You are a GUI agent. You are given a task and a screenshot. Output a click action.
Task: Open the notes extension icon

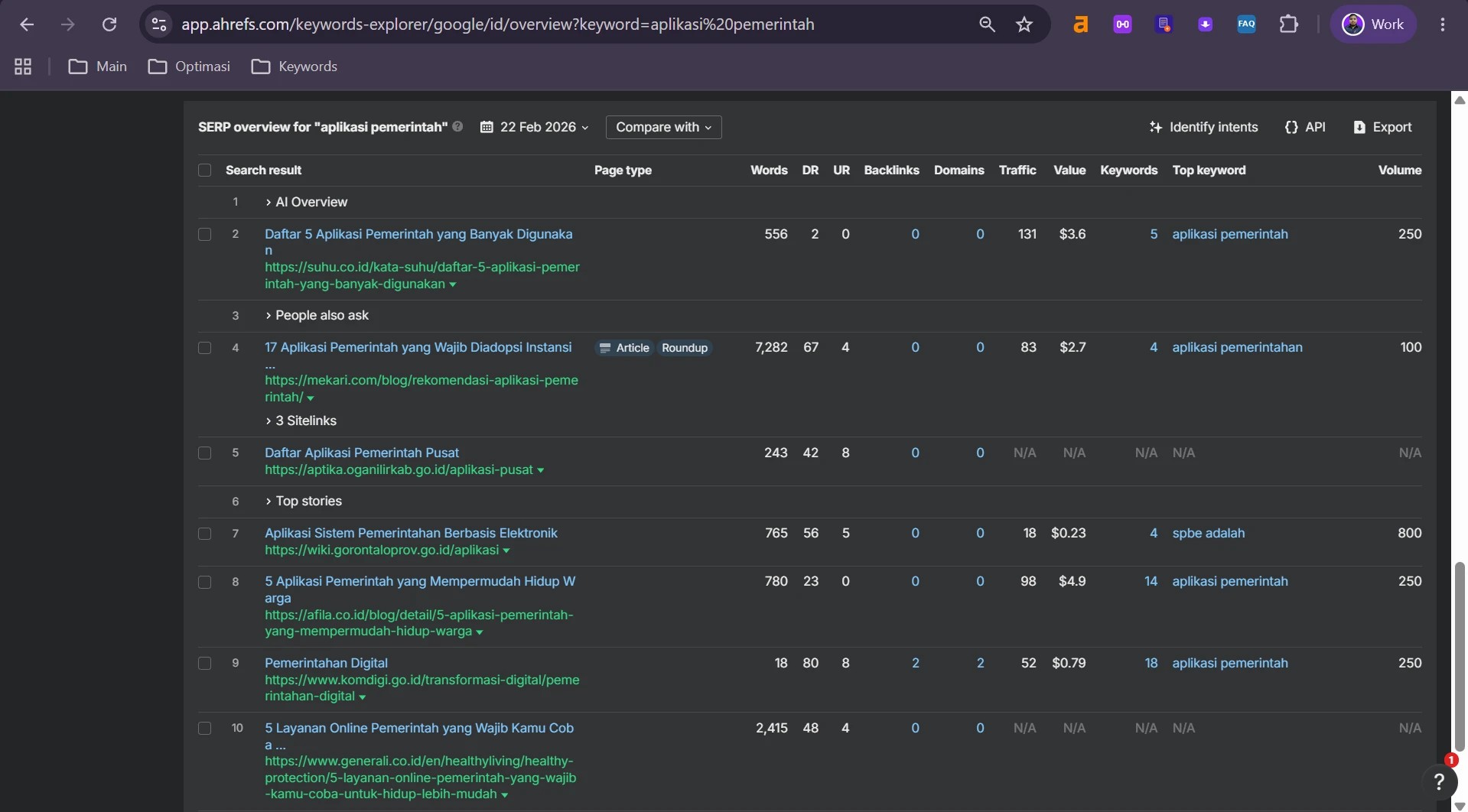1164,24
